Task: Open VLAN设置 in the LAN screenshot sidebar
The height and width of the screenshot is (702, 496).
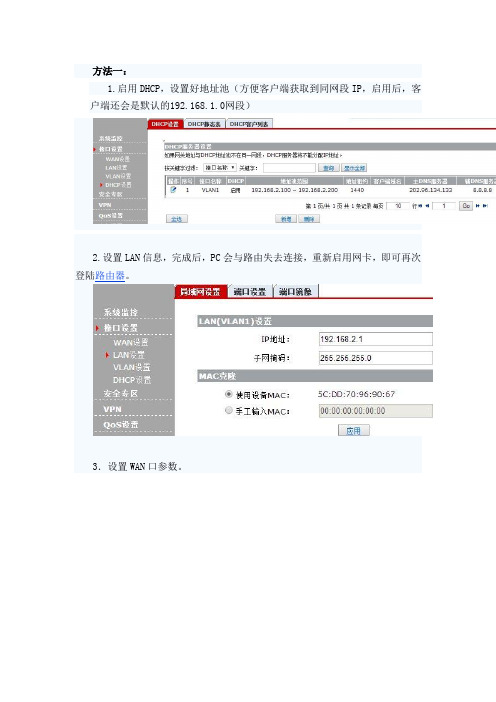Action: coord(132,367)
